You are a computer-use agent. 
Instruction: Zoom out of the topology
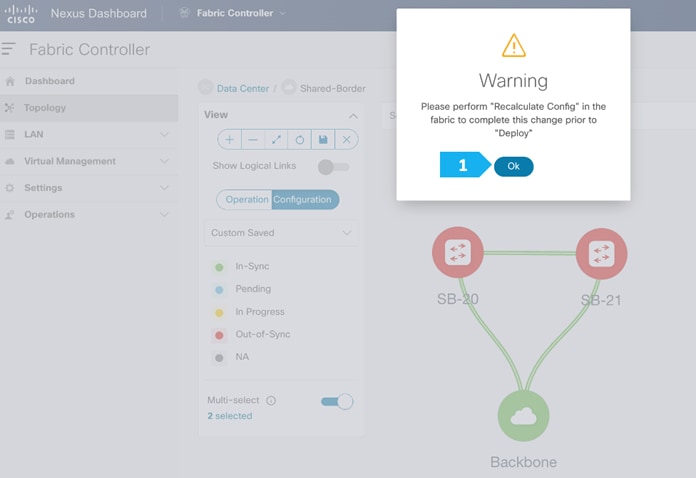pyautogui.click(x=253, y=140)
